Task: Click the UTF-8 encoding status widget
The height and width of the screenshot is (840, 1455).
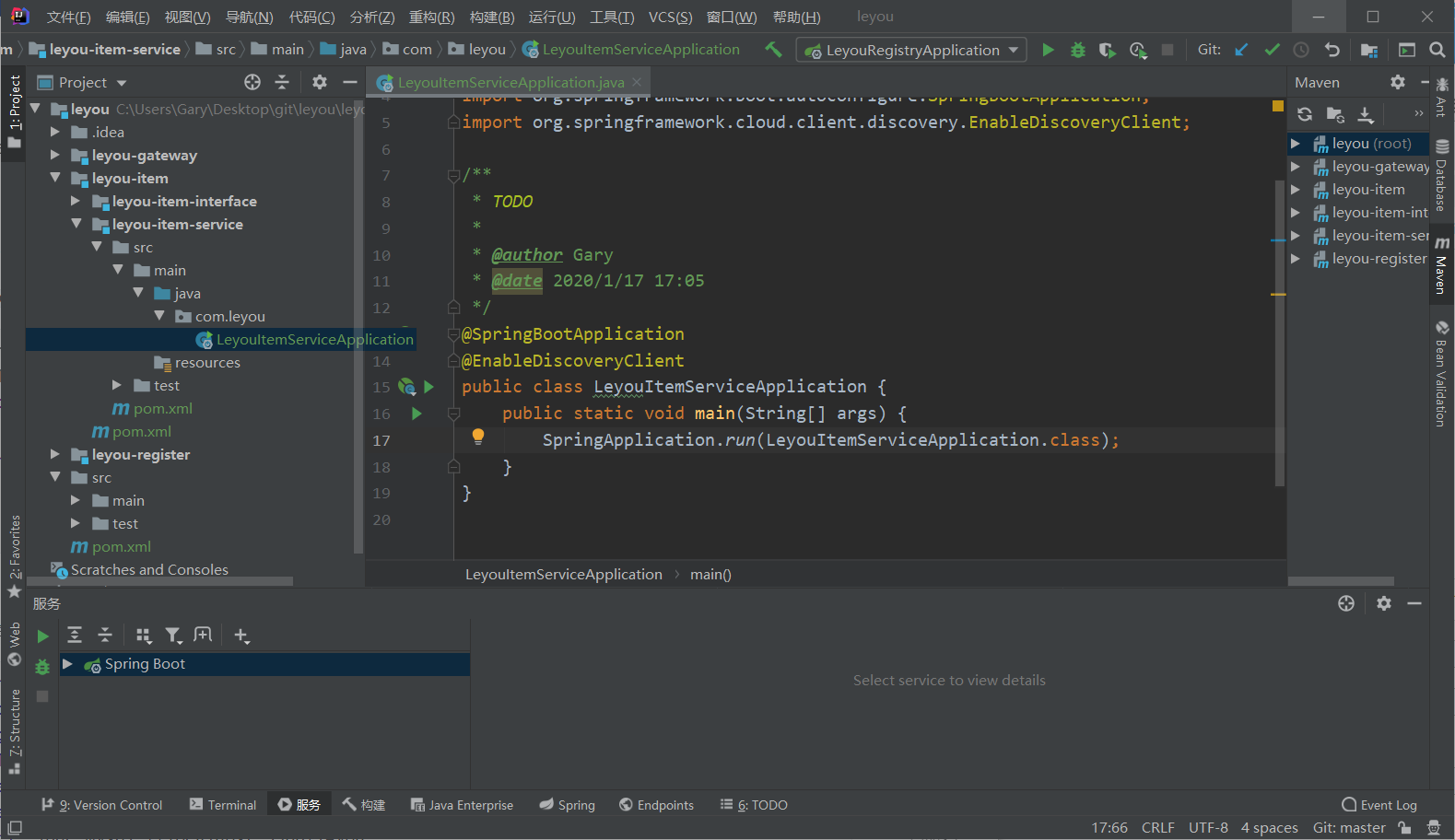Action: click(x=1208, y=827)
